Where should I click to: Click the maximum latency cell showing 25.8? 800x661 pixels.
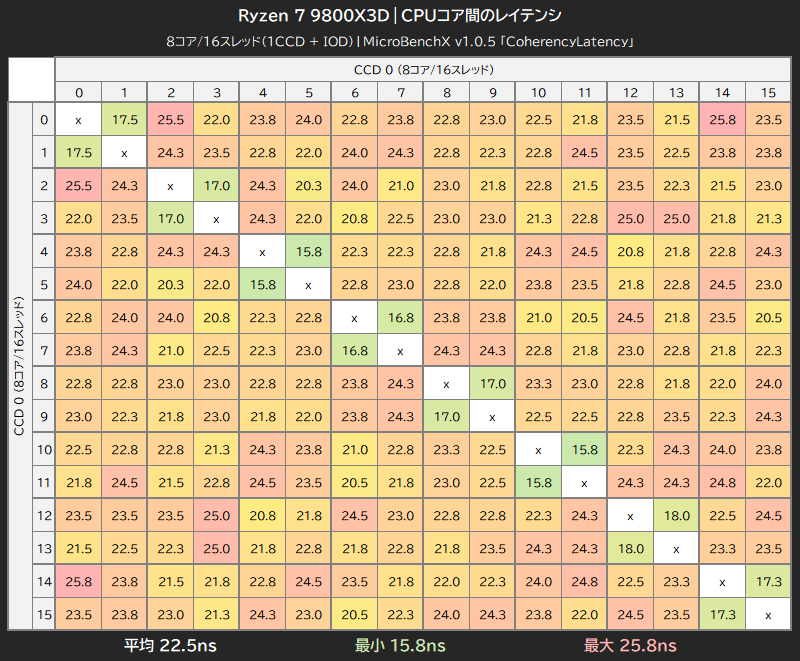tap(722, 120)
